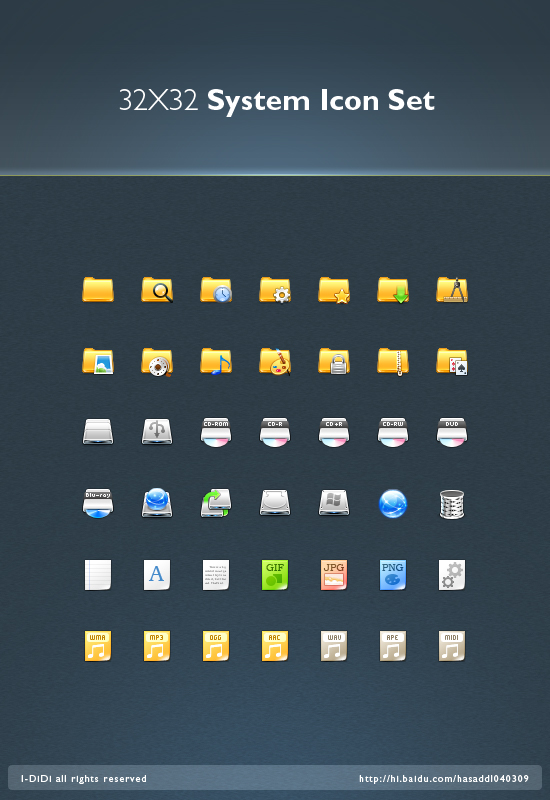Select the lined notepad file icon
Screen dimensions: 550x800
coord(98,575)
